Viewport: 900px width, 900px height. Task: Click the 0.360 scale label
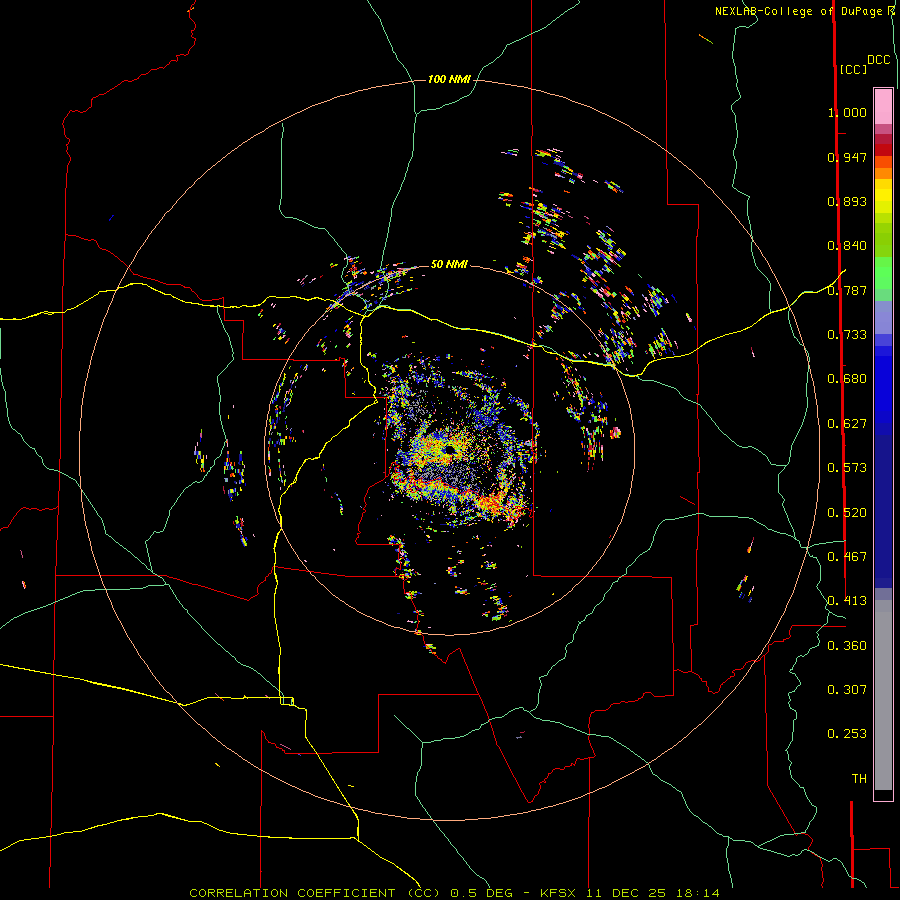(x=847, y=646)
